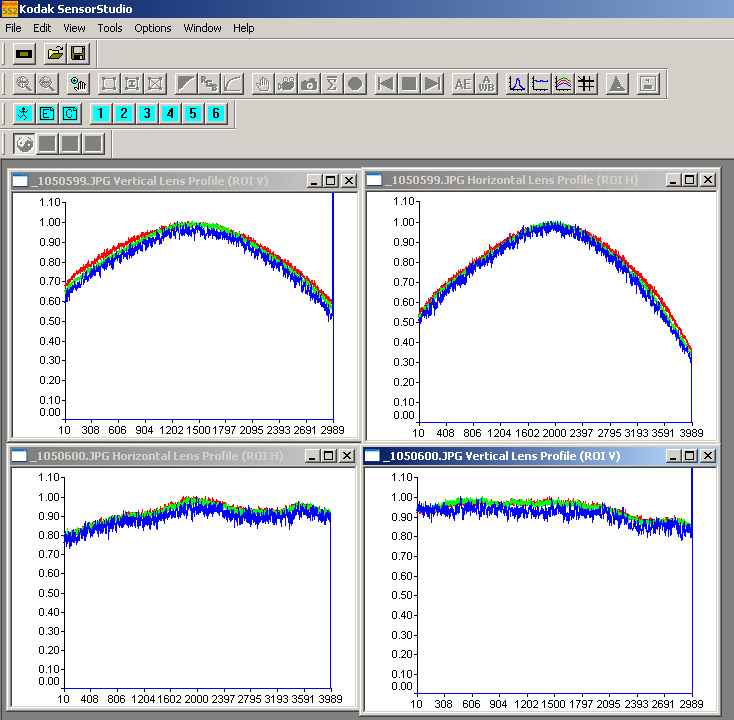Open the View menu

pos(74,28)
